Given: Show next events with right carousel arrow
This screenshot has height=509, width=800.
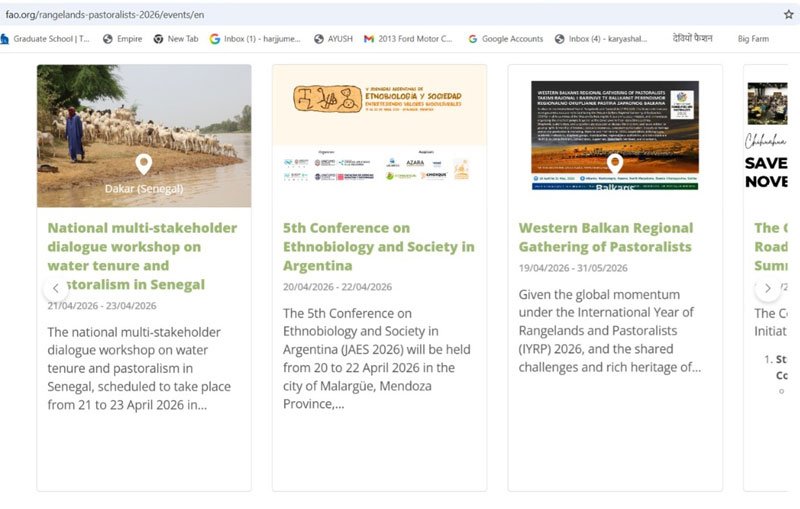Looking at the screenshot, I should point(767,289).
